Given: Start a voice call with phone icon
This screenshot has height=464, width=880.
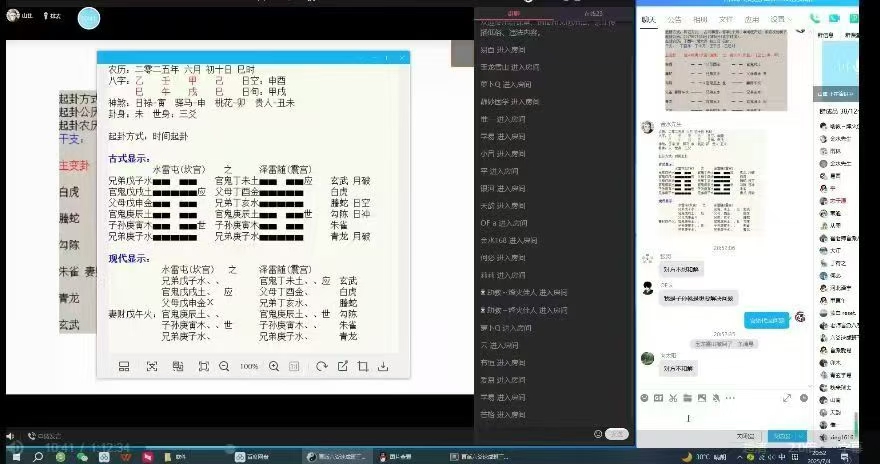Looking at the screenshot, I should 816,18.
